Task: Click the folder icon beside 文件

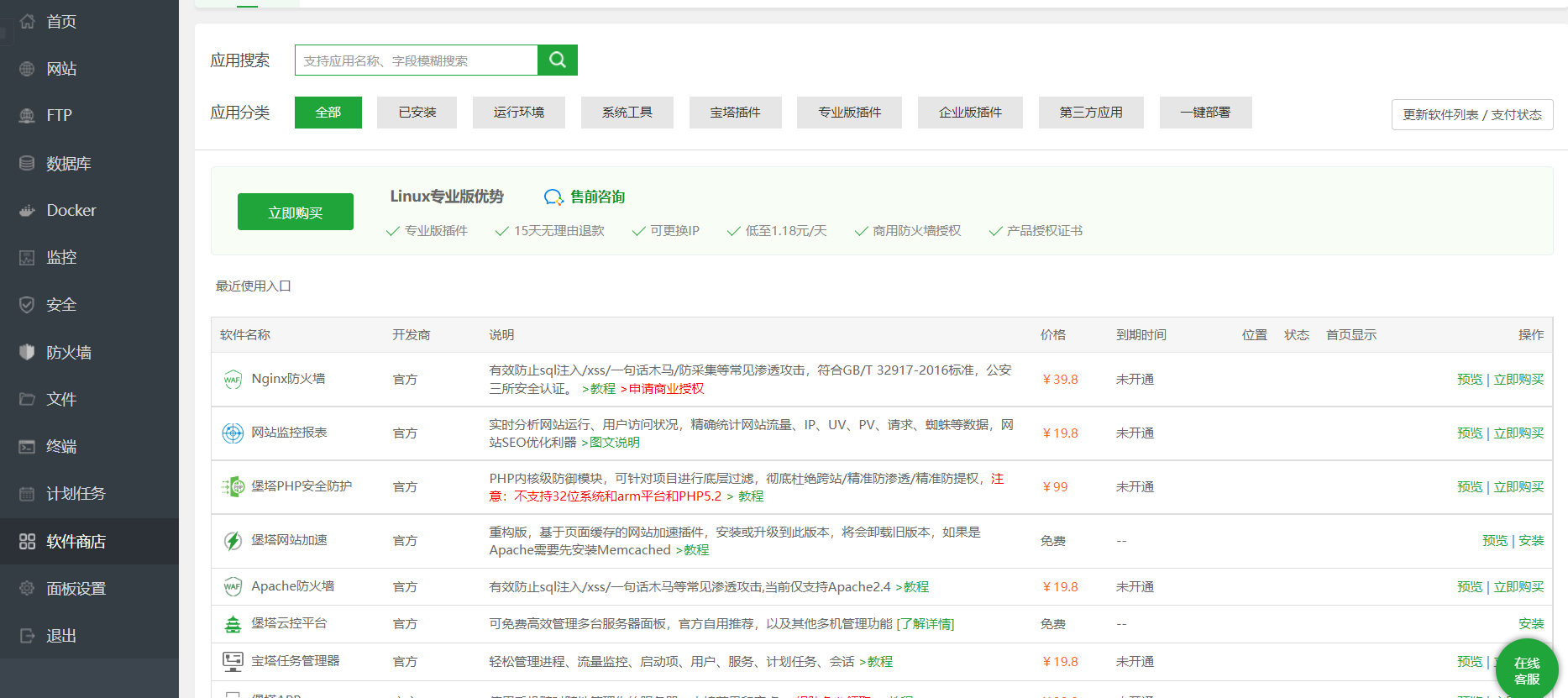Action: (x=27, y=399)
